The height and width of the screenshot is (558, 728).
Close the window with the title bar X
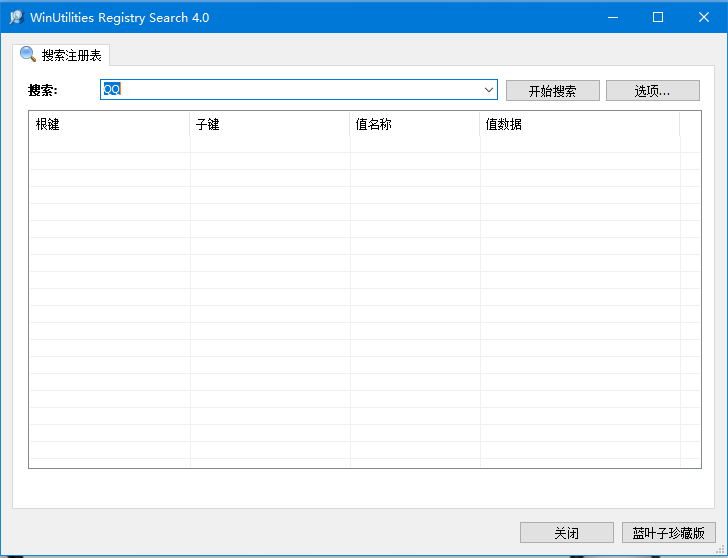pyautogui.click(x=703, y=17)
